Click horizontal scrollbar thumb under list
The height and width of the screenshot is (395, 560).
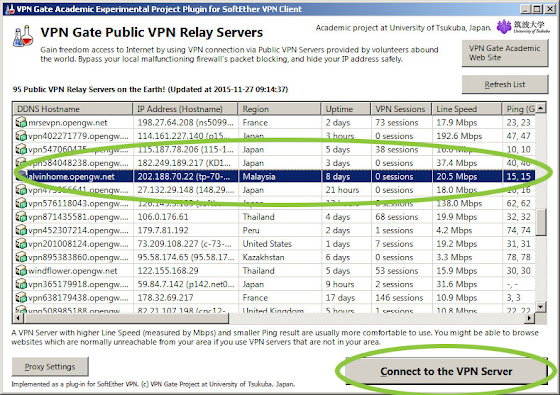click(x=126, y=318)
